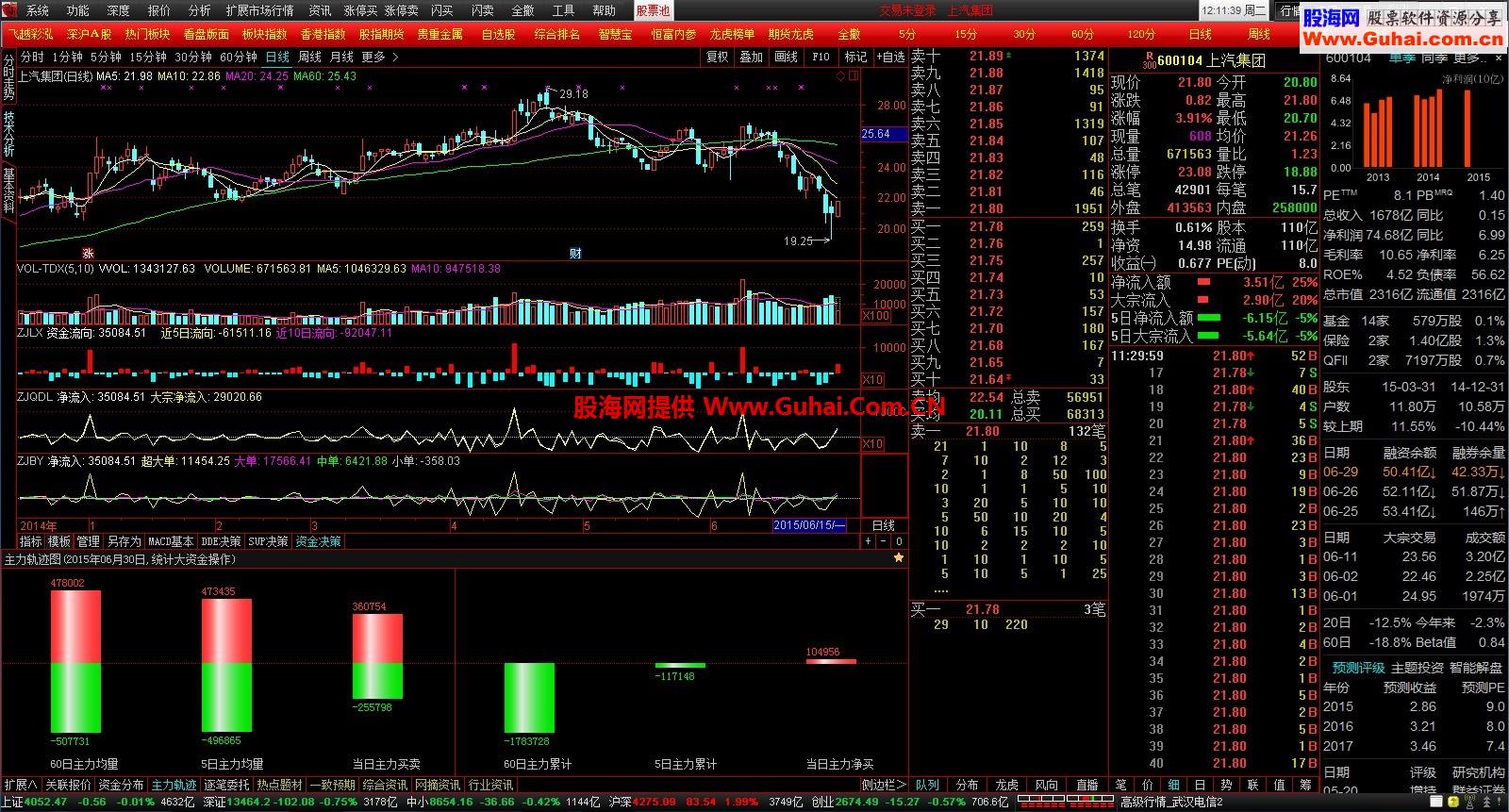The width and height of the screenshot is (1509, 812).
Task: Select the DDE决策 indicator tab
Action: 222,541
